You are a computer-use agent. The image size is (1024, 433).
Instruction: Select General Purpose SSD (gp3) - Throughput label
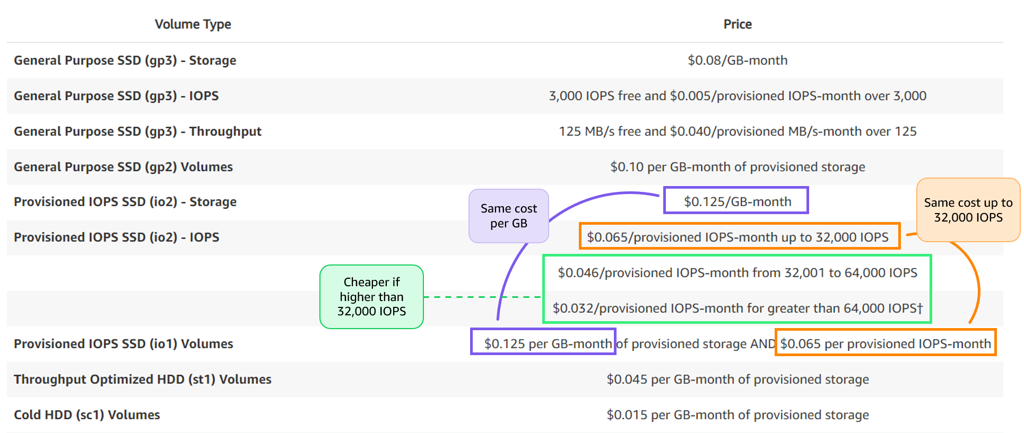[138, 131]
